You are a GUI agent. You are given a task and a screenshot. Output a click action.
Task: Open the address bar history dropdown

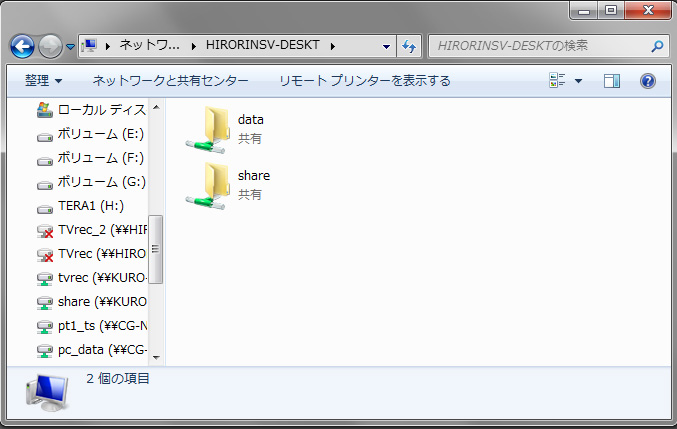[x=386, y=46]
